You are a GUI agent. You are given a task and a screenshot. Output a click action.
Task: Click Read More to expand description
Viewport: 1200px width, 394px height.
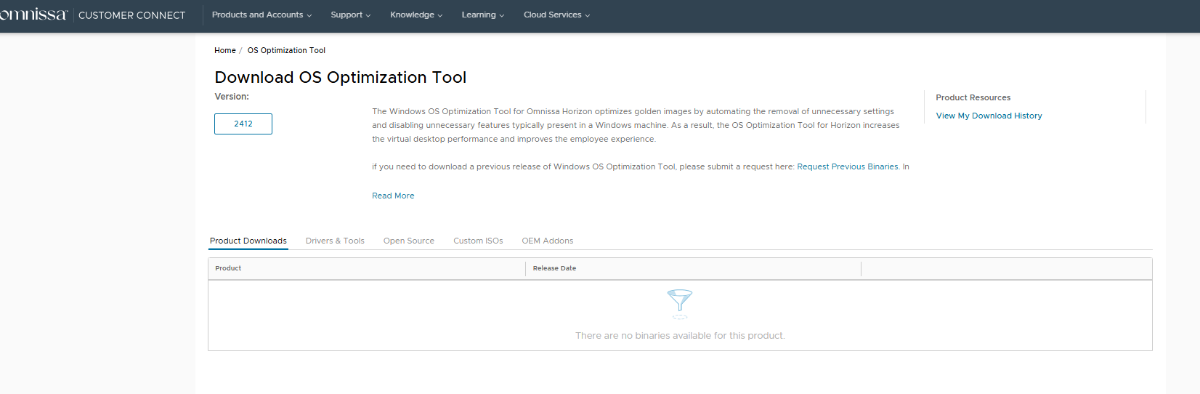coord(393,196)
